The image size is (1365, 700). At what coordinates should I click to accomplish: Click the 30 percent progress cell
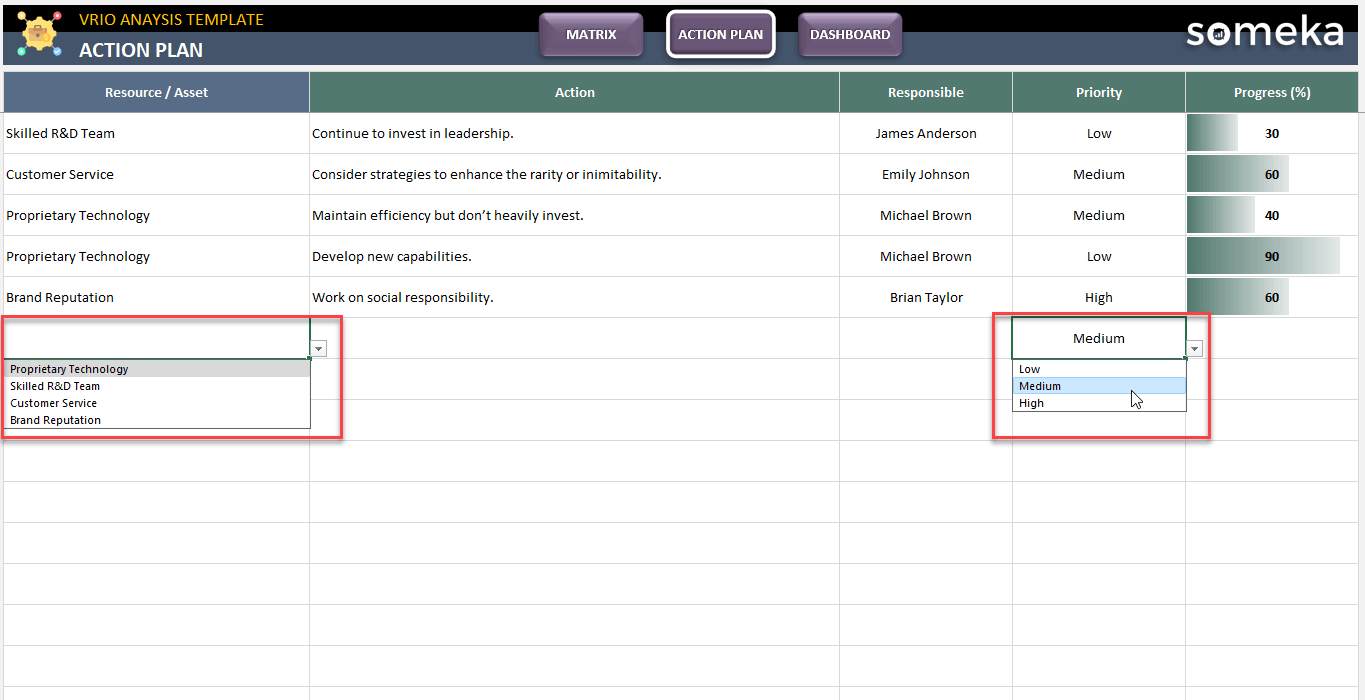click(1271, 133)
